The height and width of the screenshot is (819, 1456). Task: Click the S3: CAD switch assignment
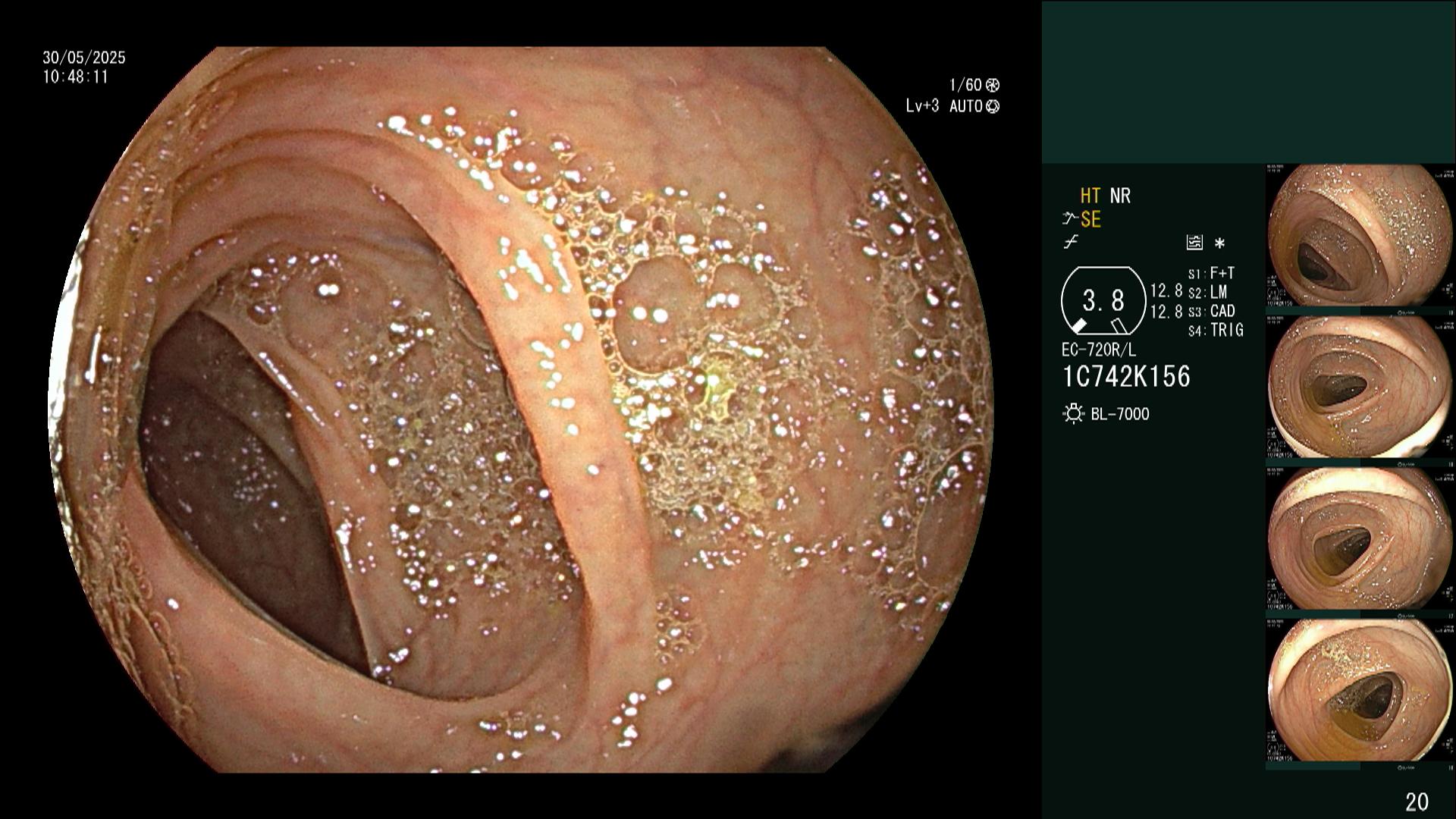(1211, 311)
